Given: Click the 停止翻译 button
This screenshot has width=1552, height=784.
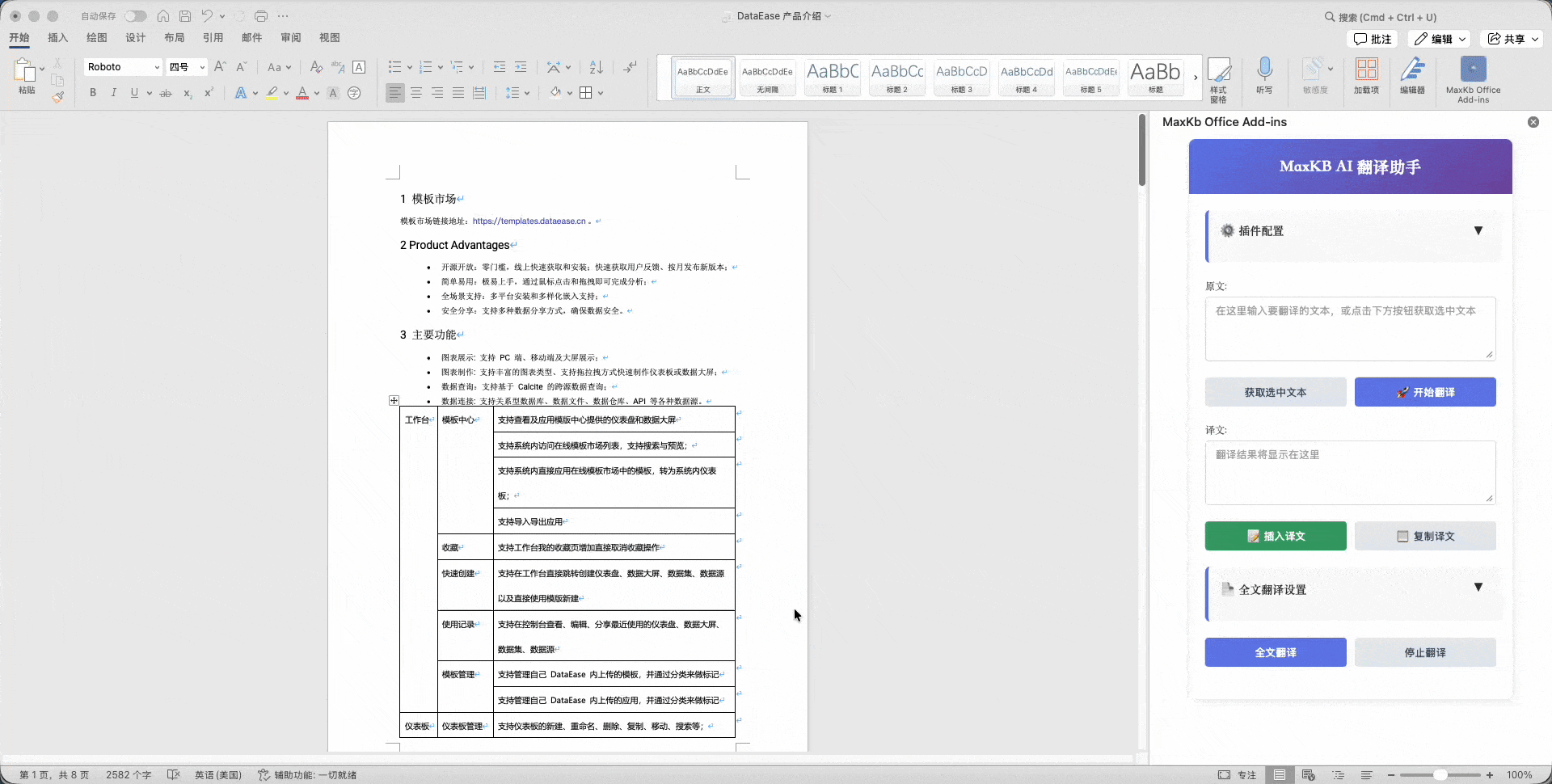Looking at the screenshot, I should 1425,652.
